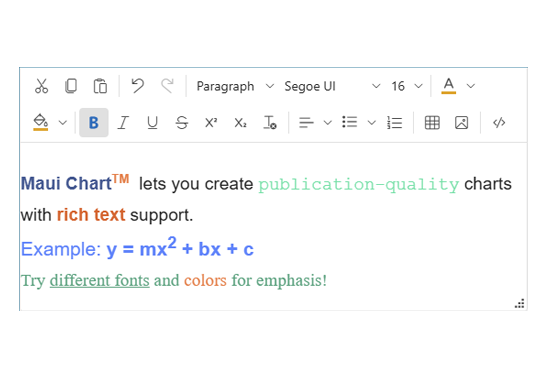Toggle Subscript formatting
Screen dimensions: 550x380
click(240, 123)
